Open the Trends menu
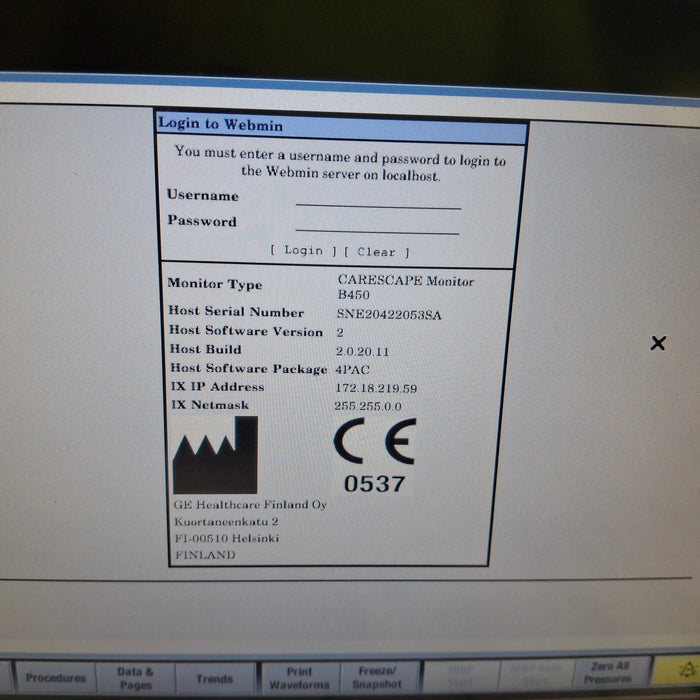The width and height of the screenshot is (700, 700). (215, 679)
